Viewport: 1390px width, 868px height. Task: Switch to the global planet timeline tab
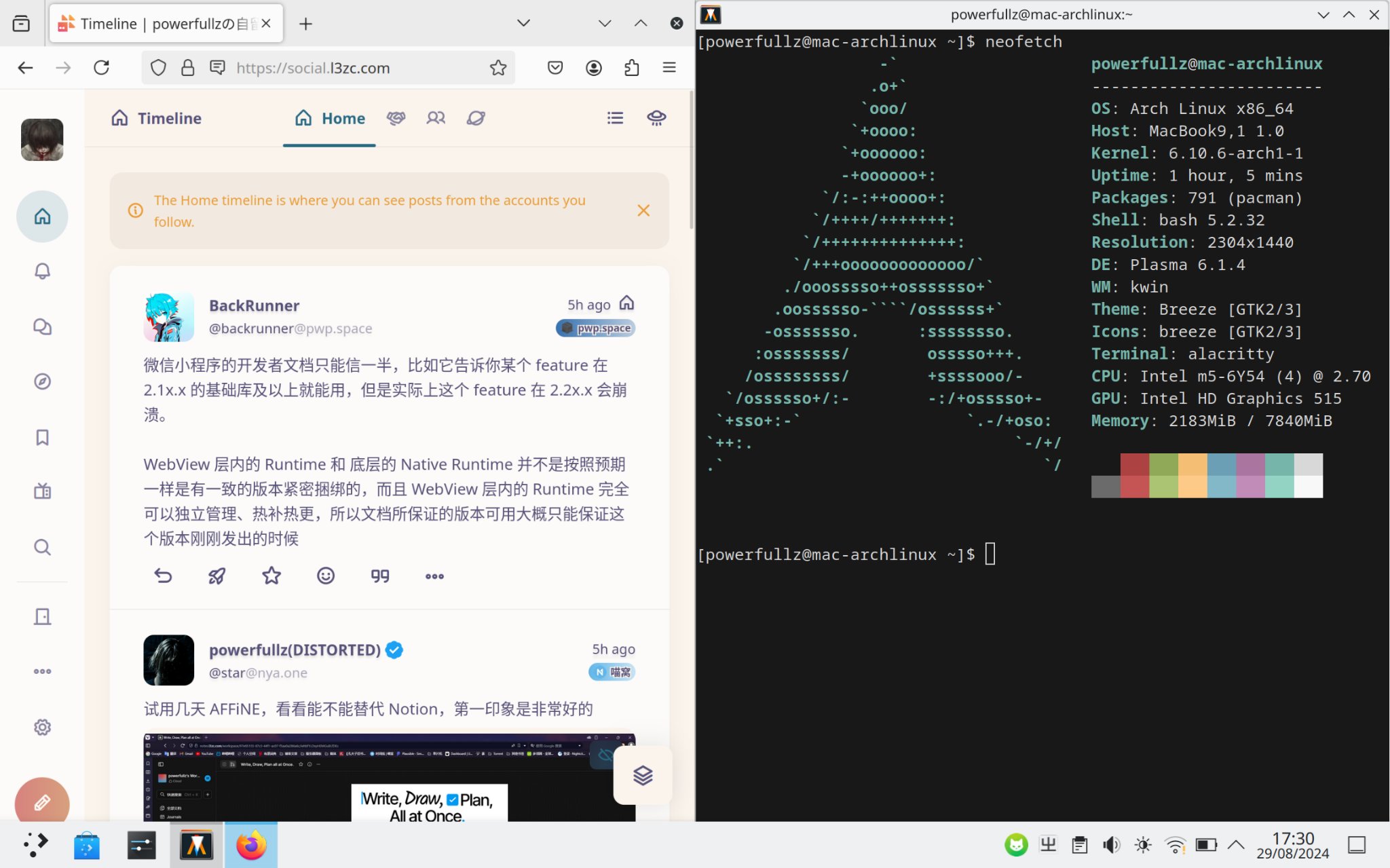[x=476, y=118]
